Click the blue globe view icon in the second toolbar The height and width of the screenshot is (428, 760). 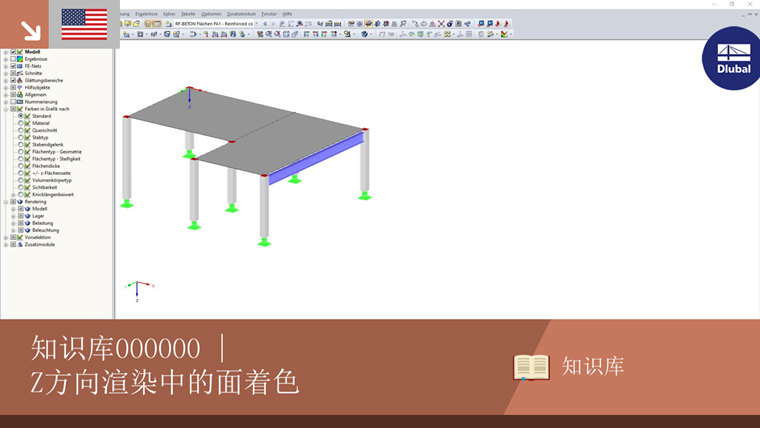tap(364, 34)
